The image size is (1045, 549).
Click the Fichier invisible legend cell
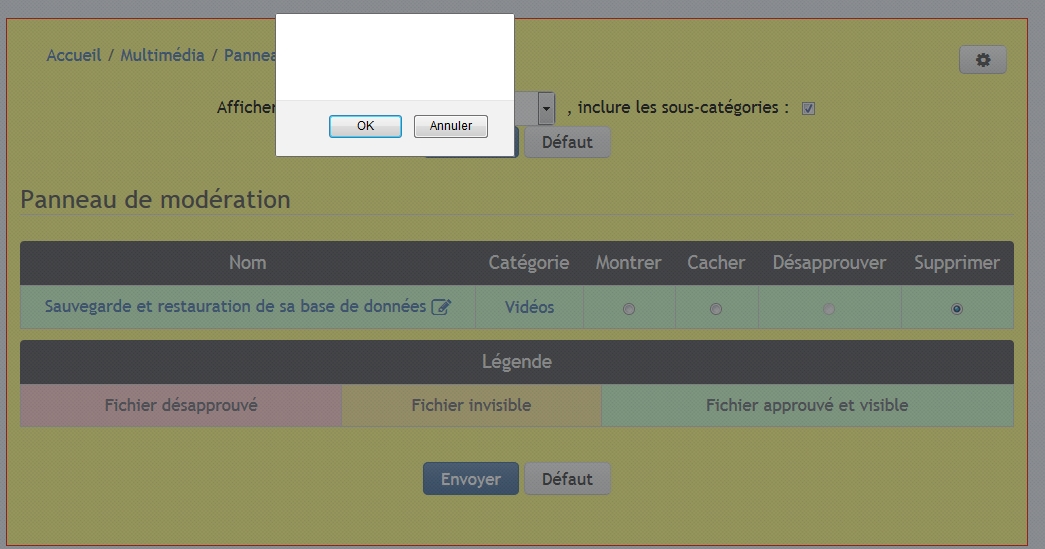tap(471, 405)
